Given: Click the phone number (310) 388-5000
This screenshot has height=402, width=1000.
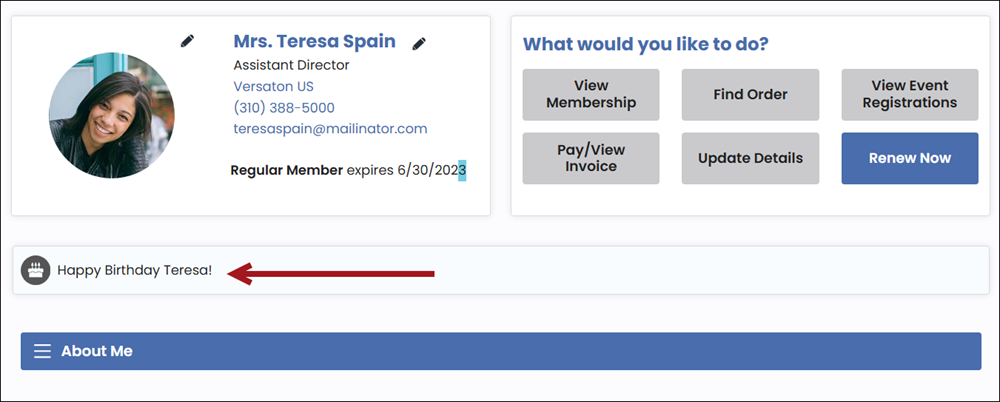Looking at the screenshot, I should click(284, 108).
